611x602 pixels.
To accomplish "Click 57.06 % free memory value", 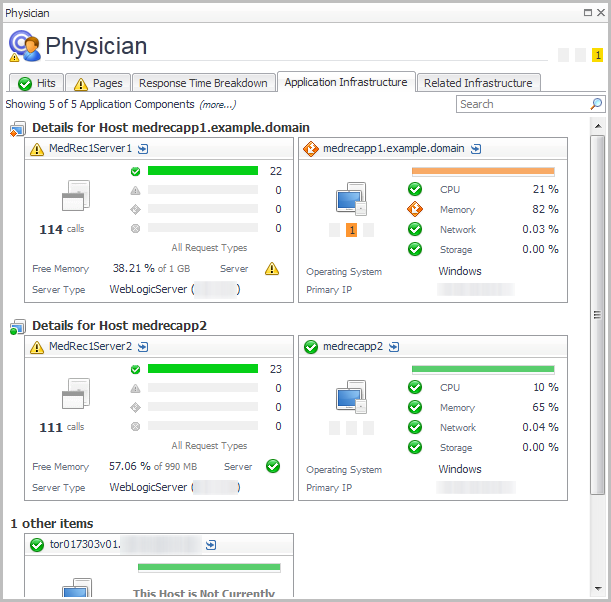I will 130,466.
